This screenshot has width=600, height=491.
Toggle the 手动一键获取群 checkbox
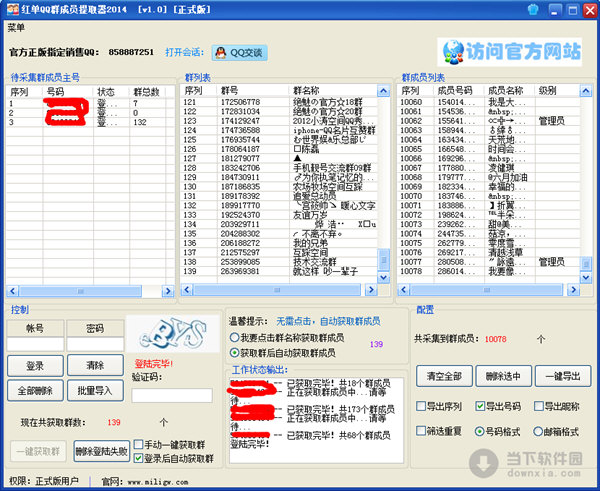tap(139, 444)
